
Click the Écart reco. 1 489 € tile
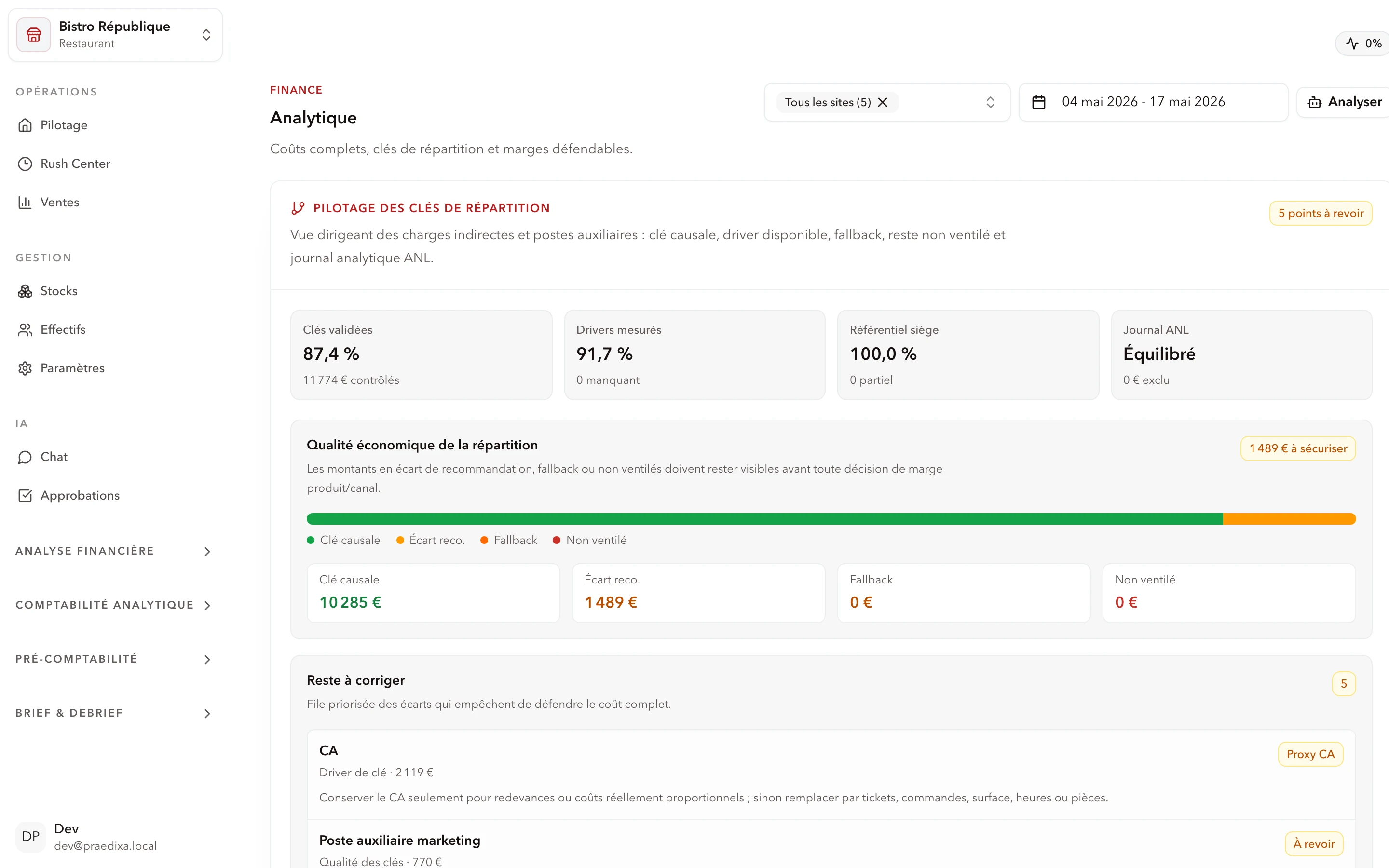click(x=698, y=593)
